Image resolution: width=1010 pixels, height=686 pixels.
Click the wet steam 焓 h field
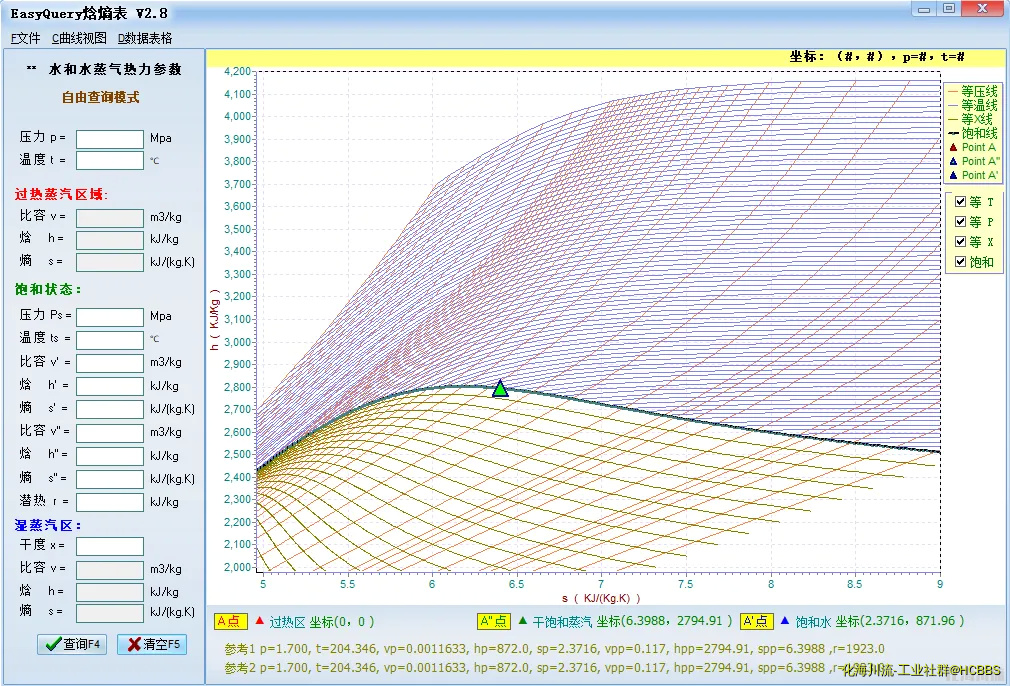(x=110, y=592)
